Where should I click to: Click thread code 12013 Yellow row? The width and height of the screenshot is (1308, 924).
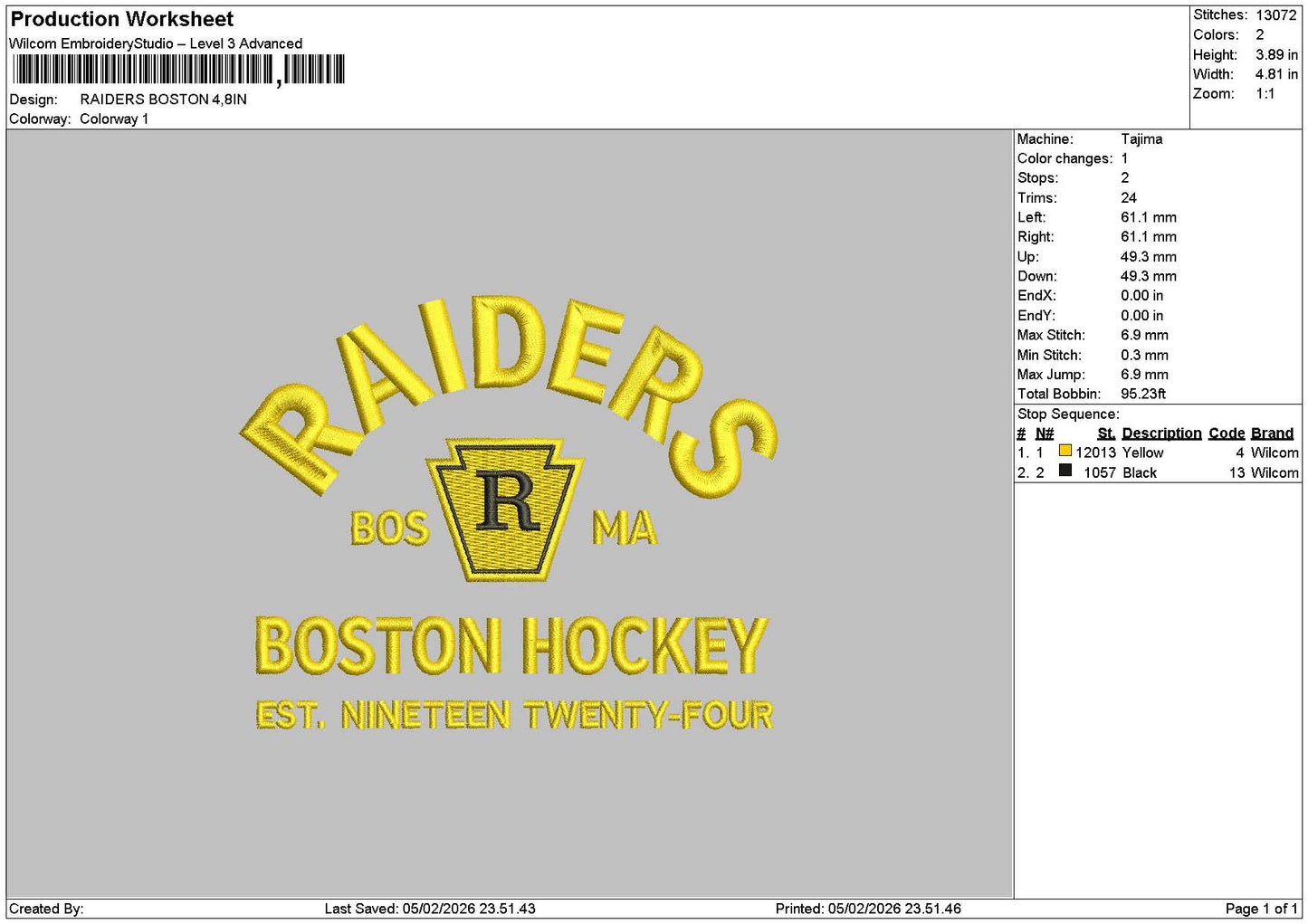(x=1158, y=452)
